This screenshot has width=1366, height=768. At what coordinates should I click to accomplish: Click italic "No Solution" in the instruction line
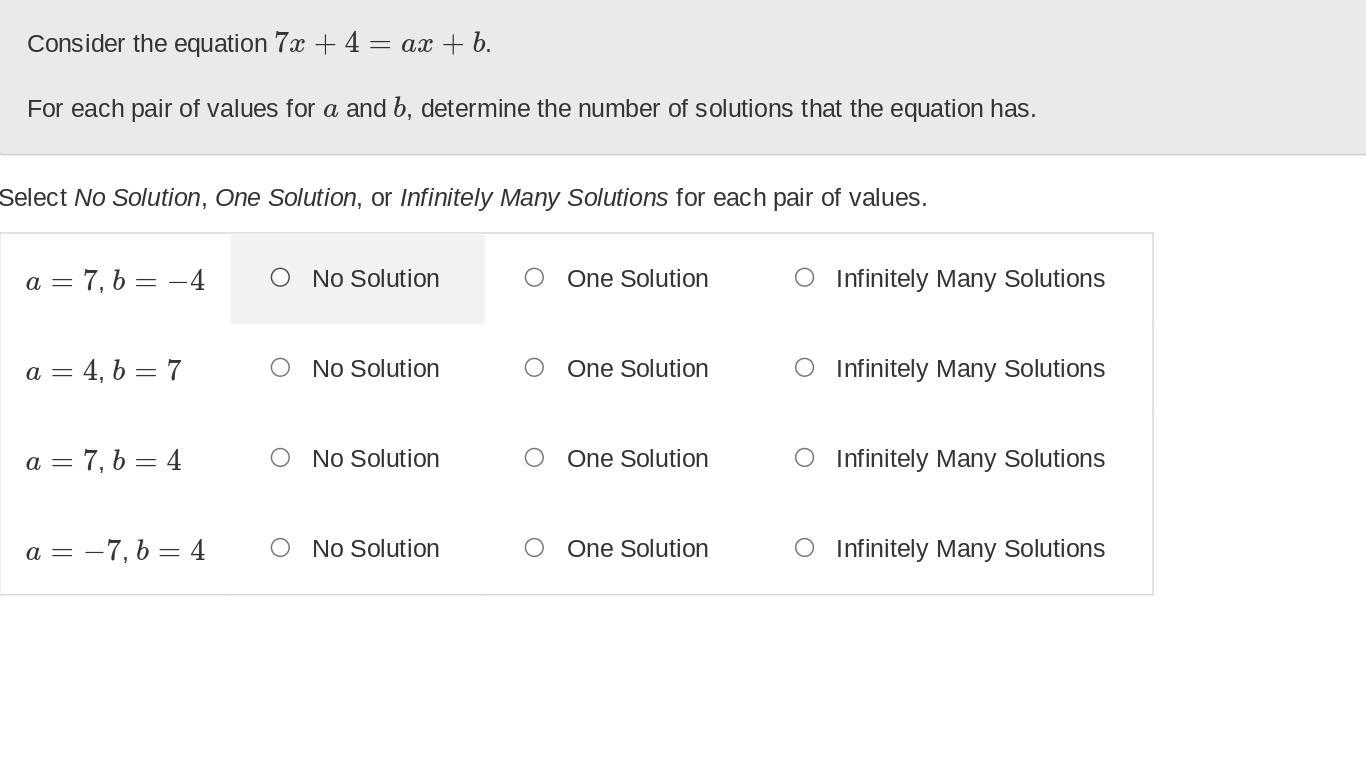tap(137, 198)
